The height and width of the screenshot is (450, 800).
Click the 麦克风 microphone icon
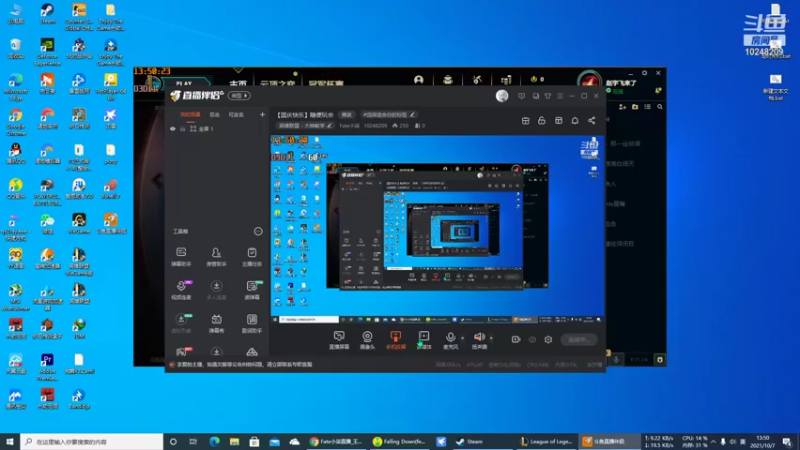[450, 337]
